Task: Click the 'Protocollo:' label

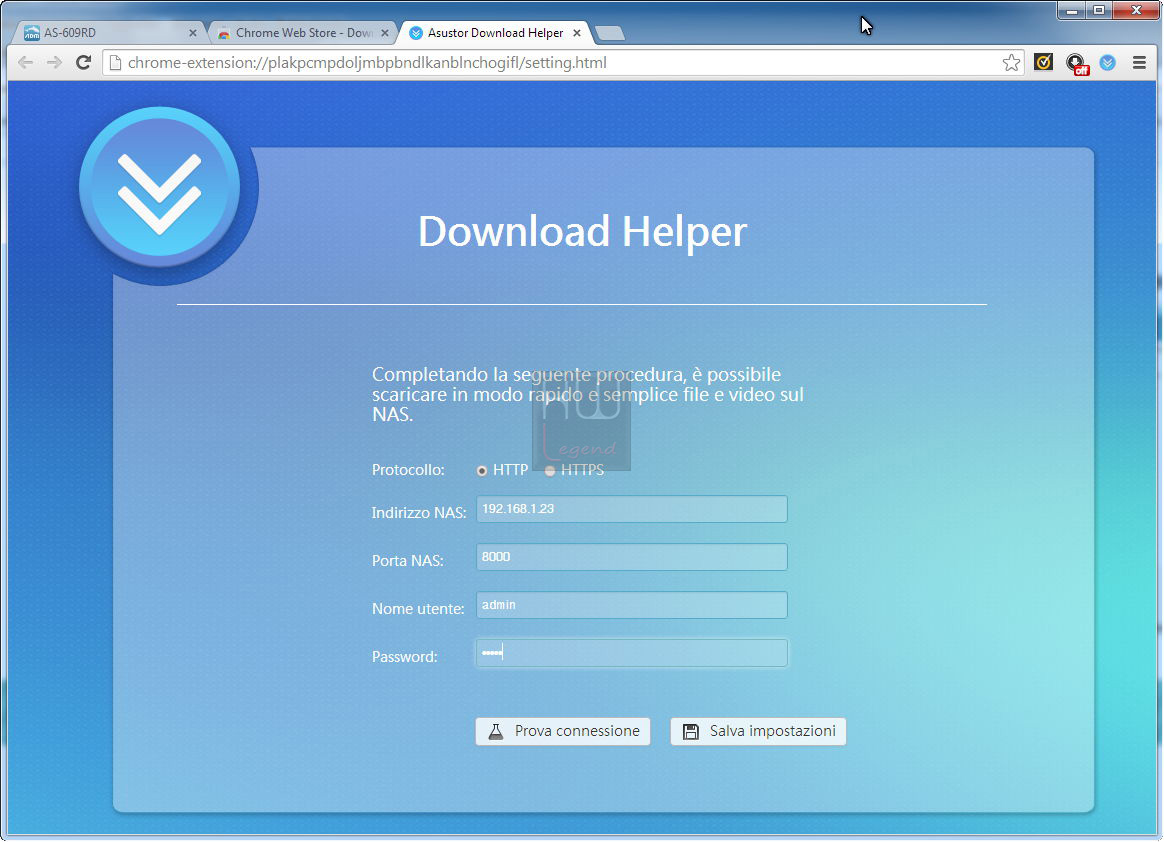Action: click(x=408, y=470)
